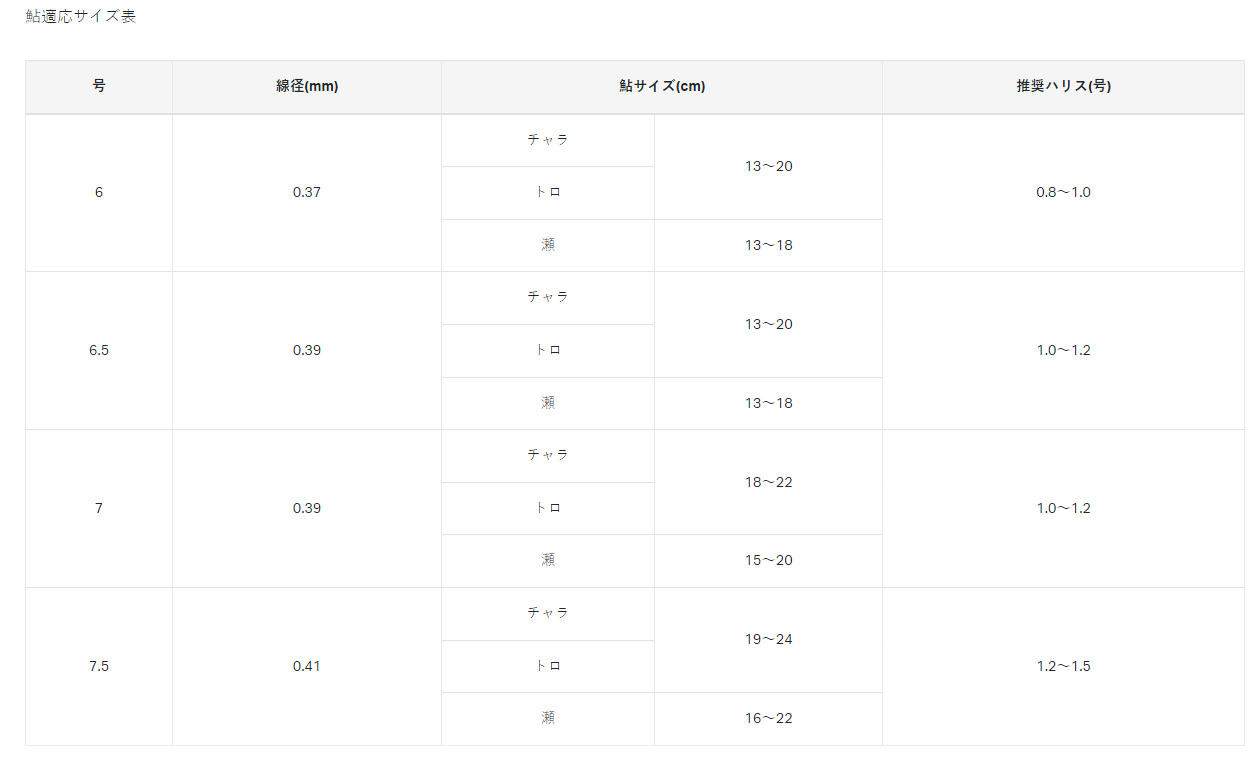Select the 16～22 ayu size cell
The width and height of the screenshot is (1255, 759).
[768, 718]
